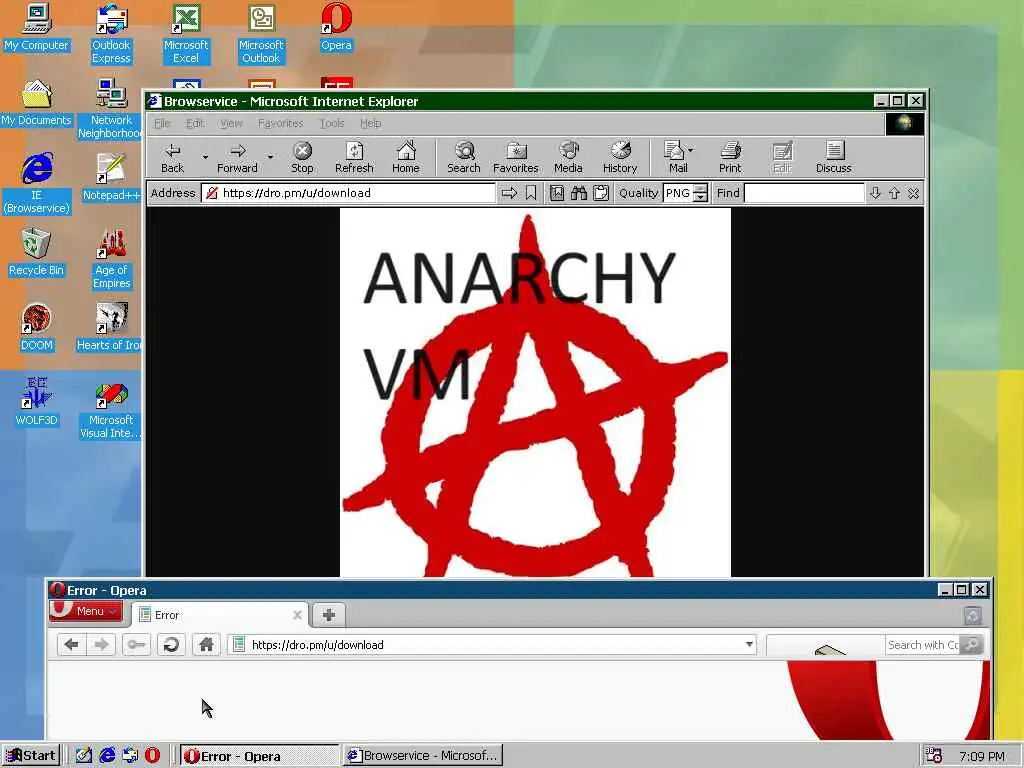Open Opera address bar dropdown arrow
The height and width of the screenshot is (768, 1024).
click(x=749, y=645)
